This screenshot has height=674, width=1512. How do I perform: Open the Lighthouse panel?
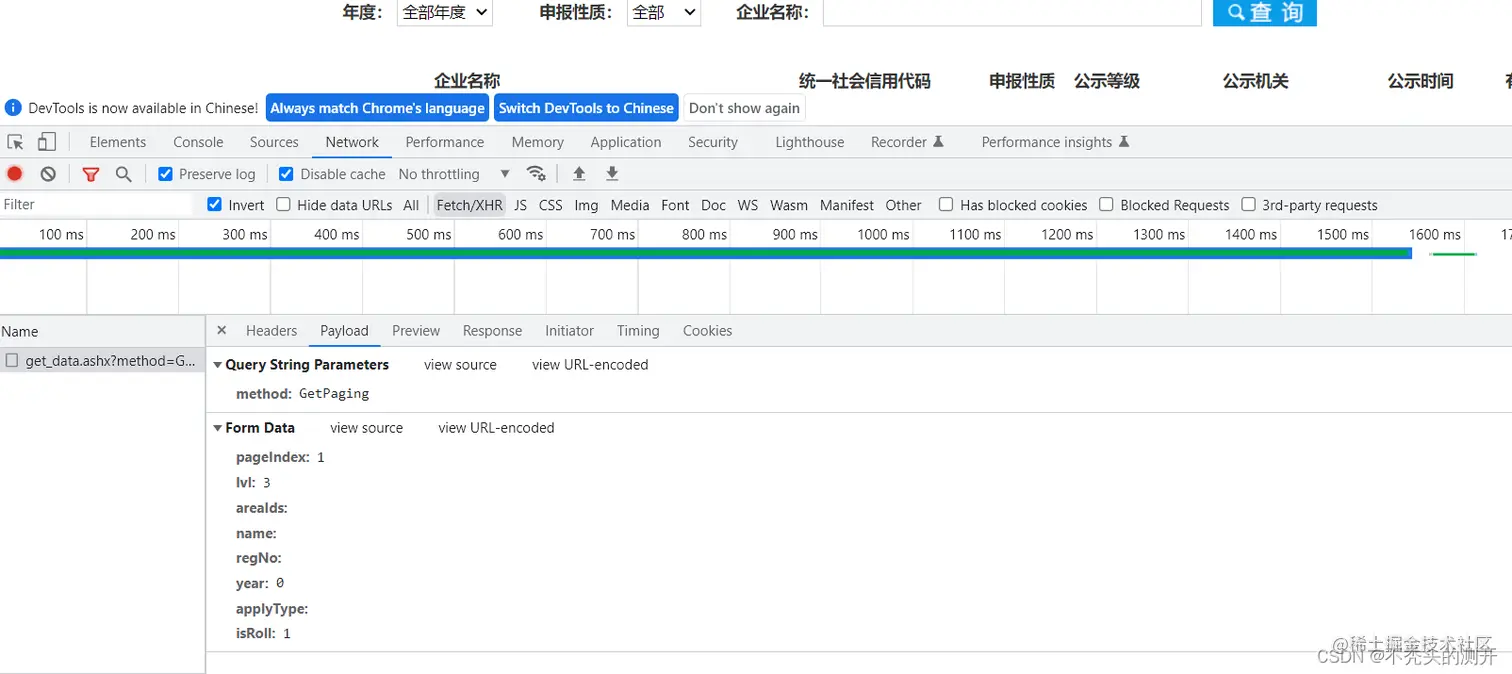(x=810, y=142)
